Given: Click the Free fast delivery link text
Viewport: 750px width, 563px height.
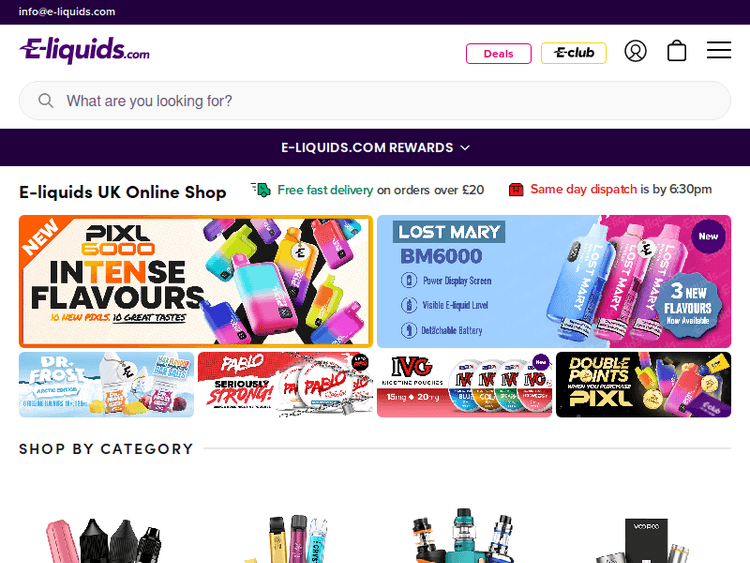Looking at the screenshot, I should tap(325, 190).
